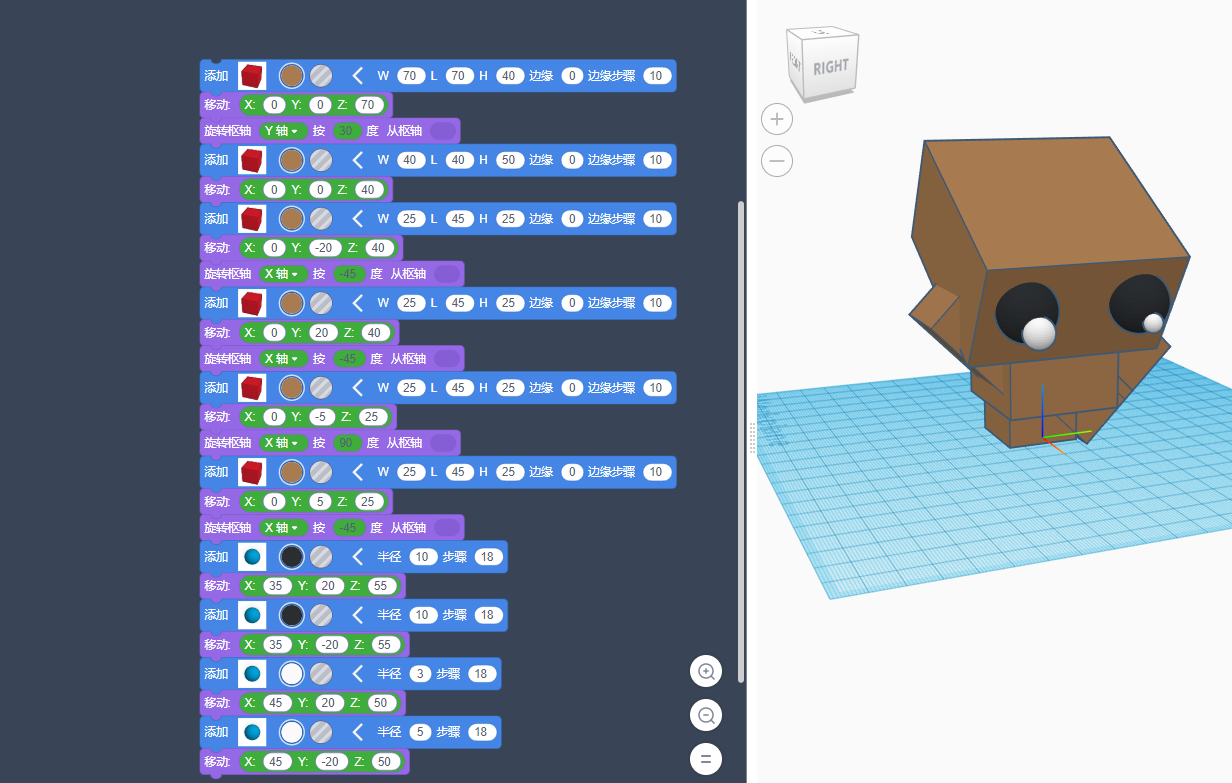Collapse parameters arrow on radius 3 sphere block

point(358,674)
